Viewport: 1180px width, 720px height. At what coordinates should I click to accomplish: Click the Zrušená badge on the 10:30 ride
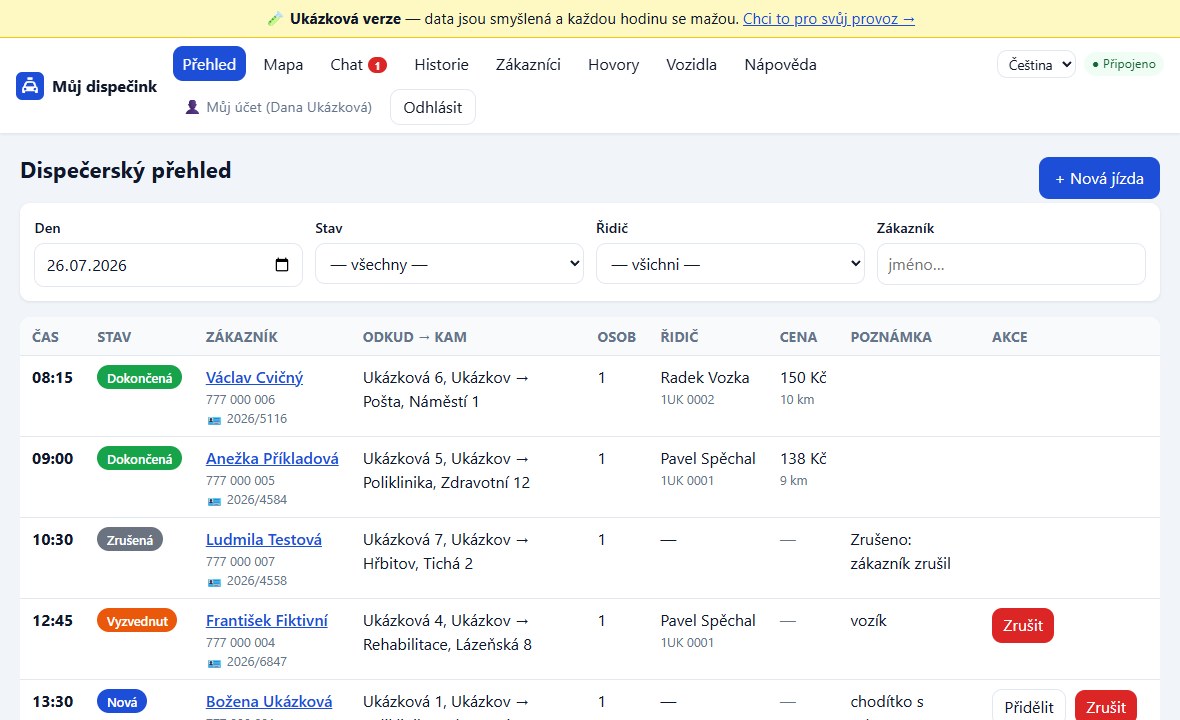[x=129, y=539]
